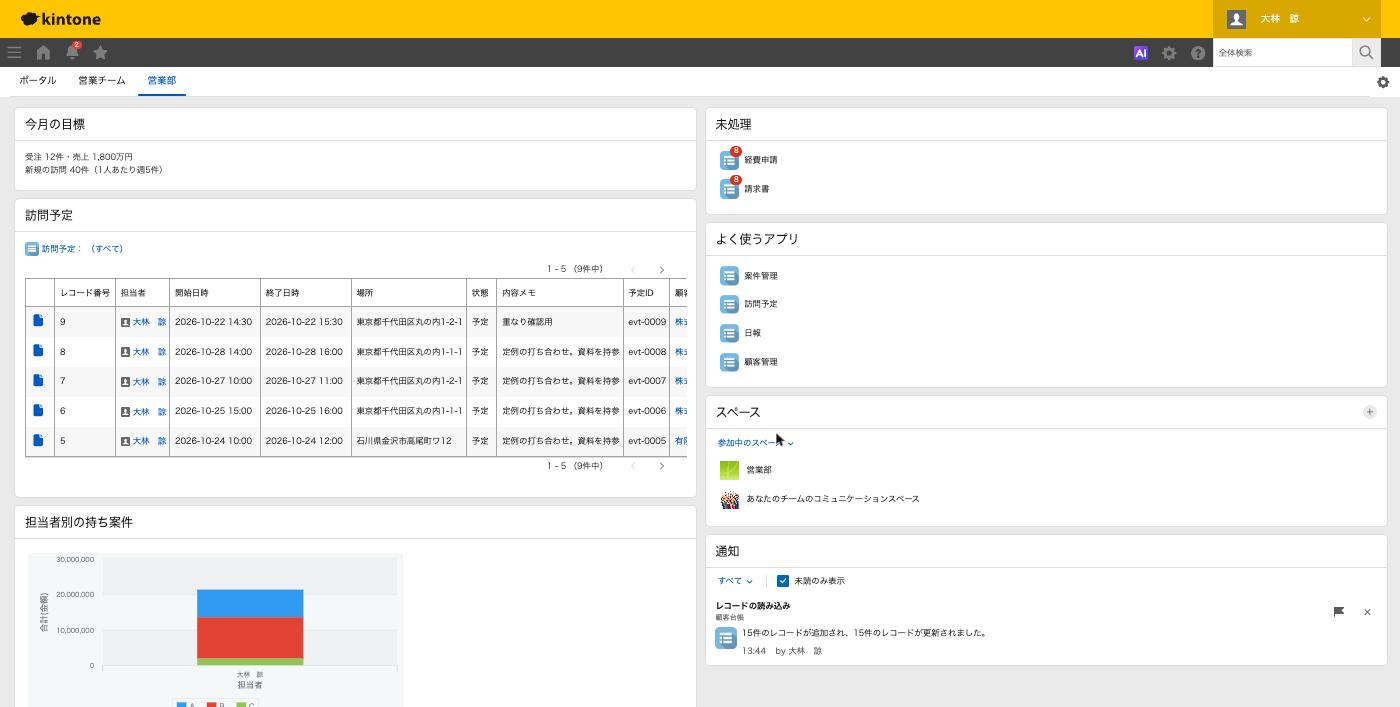Switch to the 営業チーム tab
The image size is (1400, 707).
coord(102,80)
